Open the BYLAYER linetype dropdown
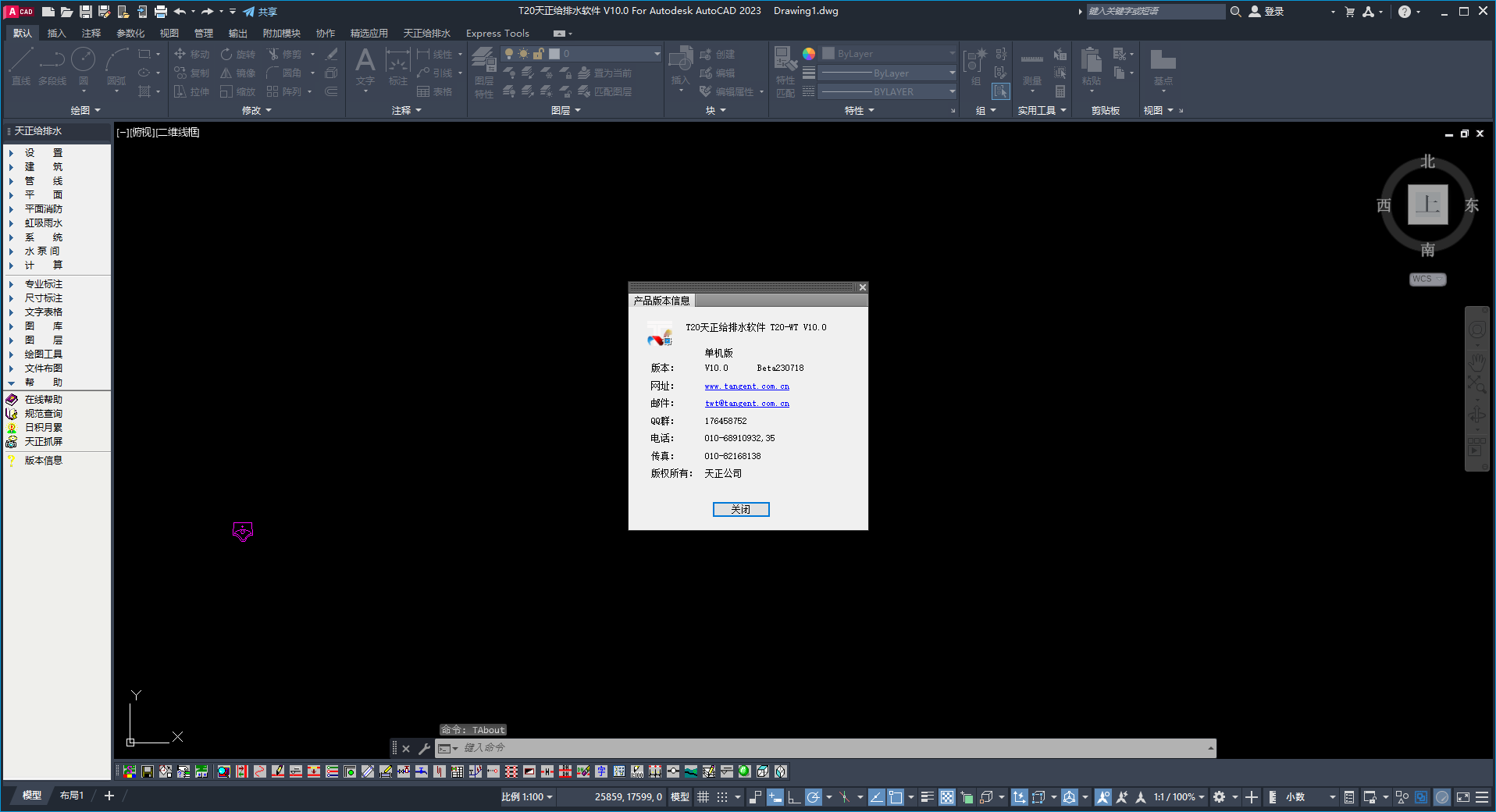The height and width of the screenshot is (812, 1496). pyautogui.click(x=889, y=91)
